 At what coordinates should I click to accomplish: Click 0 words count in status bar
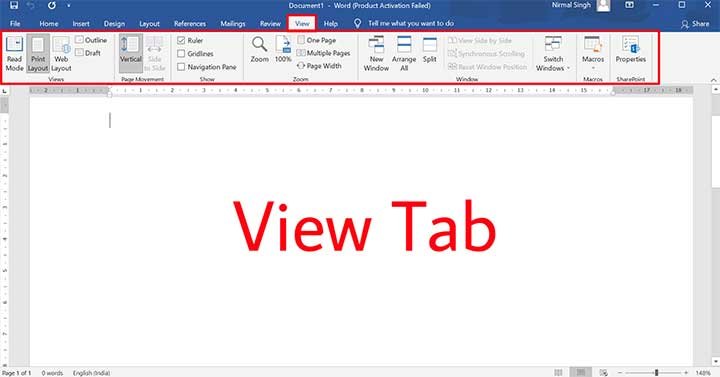52,373
